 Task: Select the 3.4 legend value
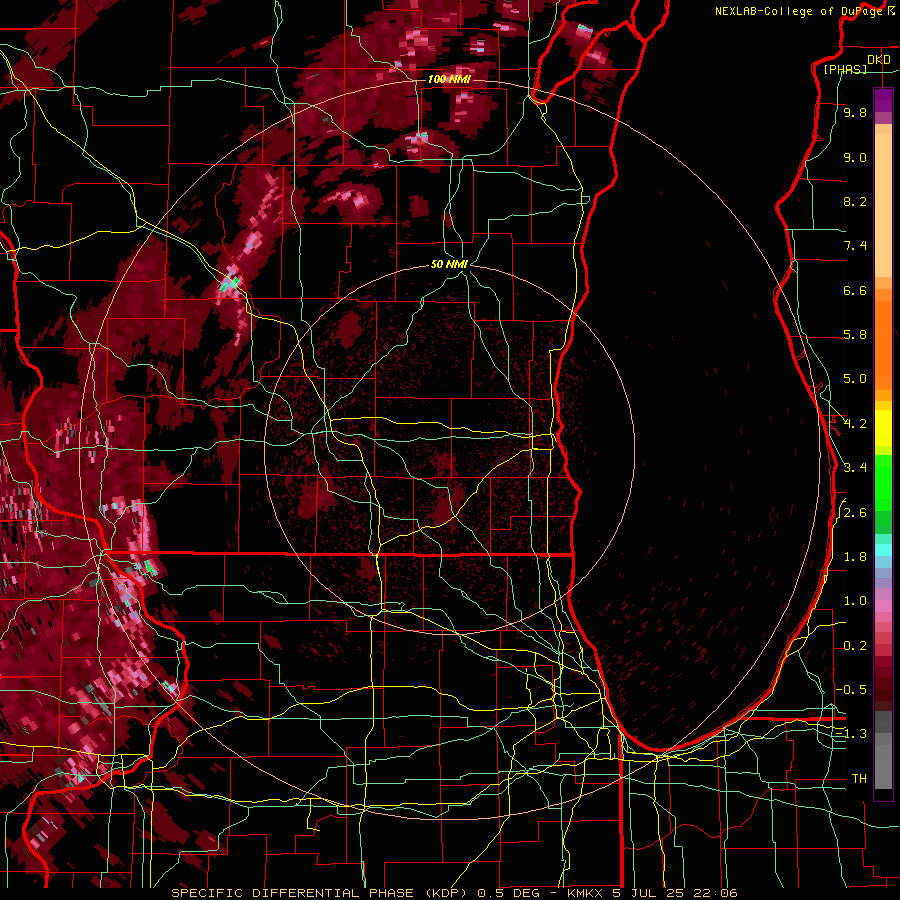(x=855, y=468)
